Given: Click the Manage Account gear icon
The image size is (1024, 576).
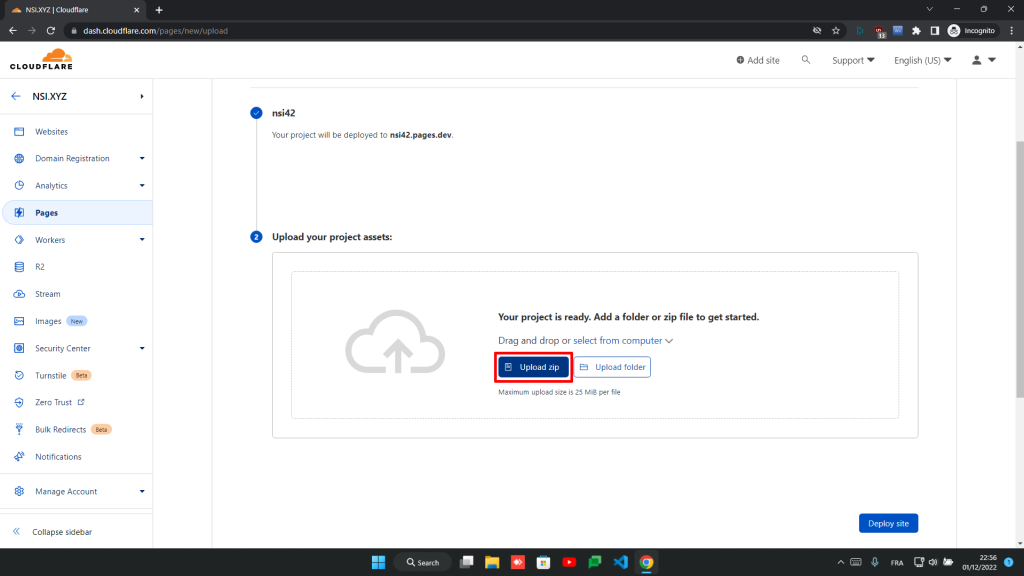Looking at the screenshot, I should click(x=19, y=491).
